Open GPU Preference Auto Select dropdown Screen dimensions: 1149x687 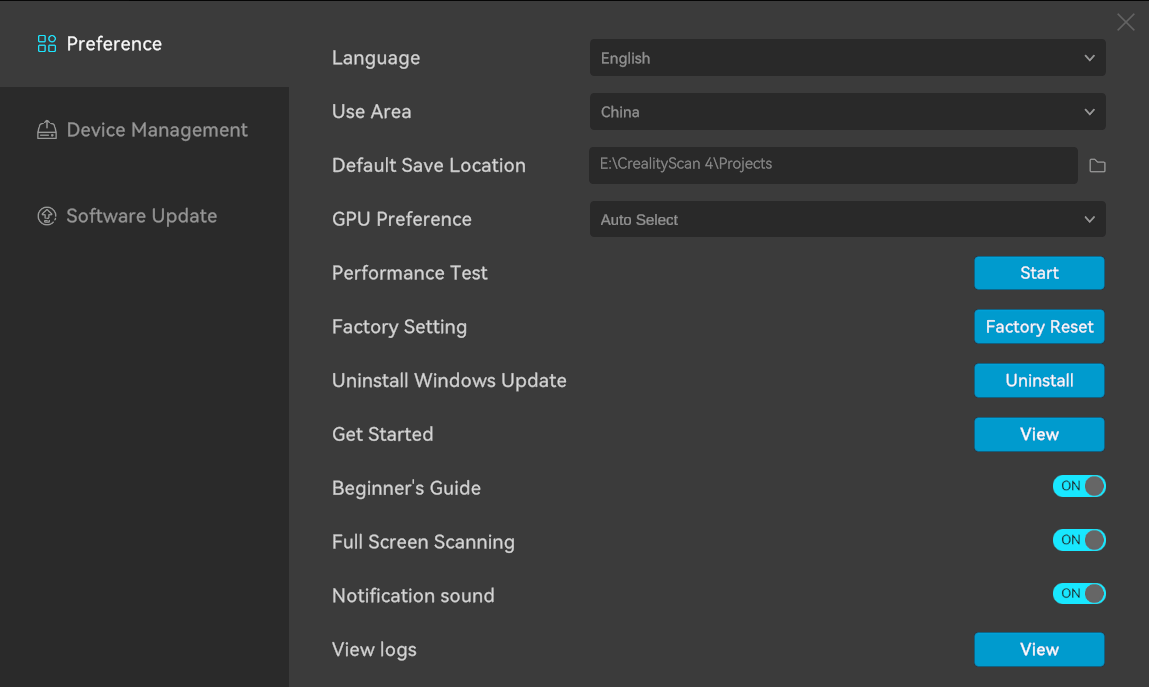pyautogui.click(x=847, y=220)
